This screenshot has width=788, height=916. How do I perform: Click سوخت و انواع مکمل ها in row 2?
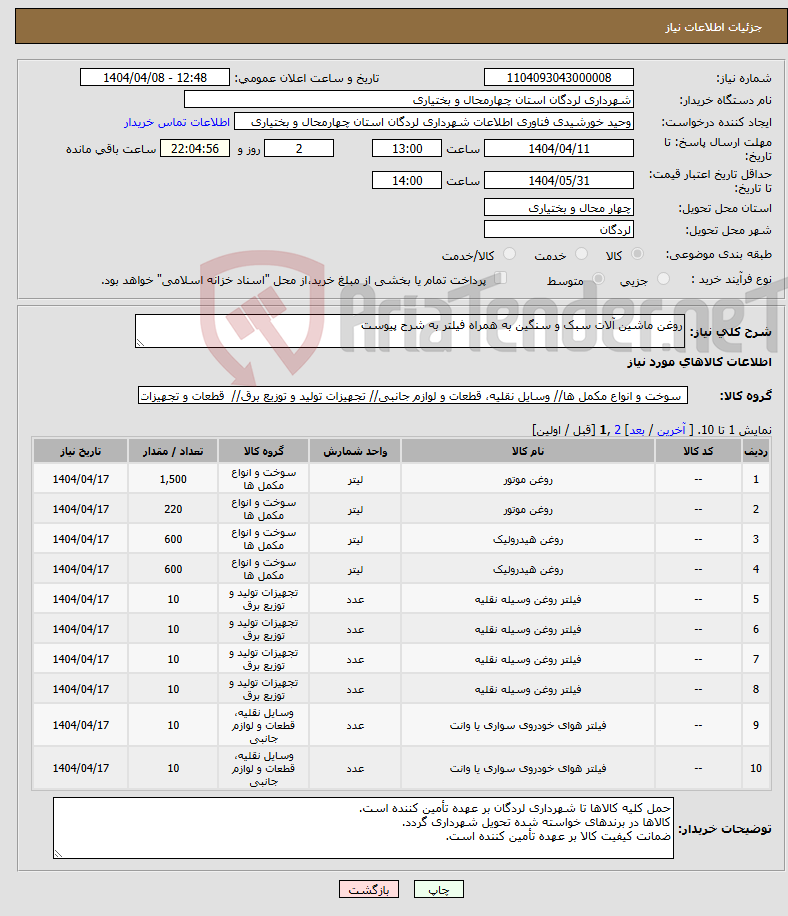click(263, 509)
